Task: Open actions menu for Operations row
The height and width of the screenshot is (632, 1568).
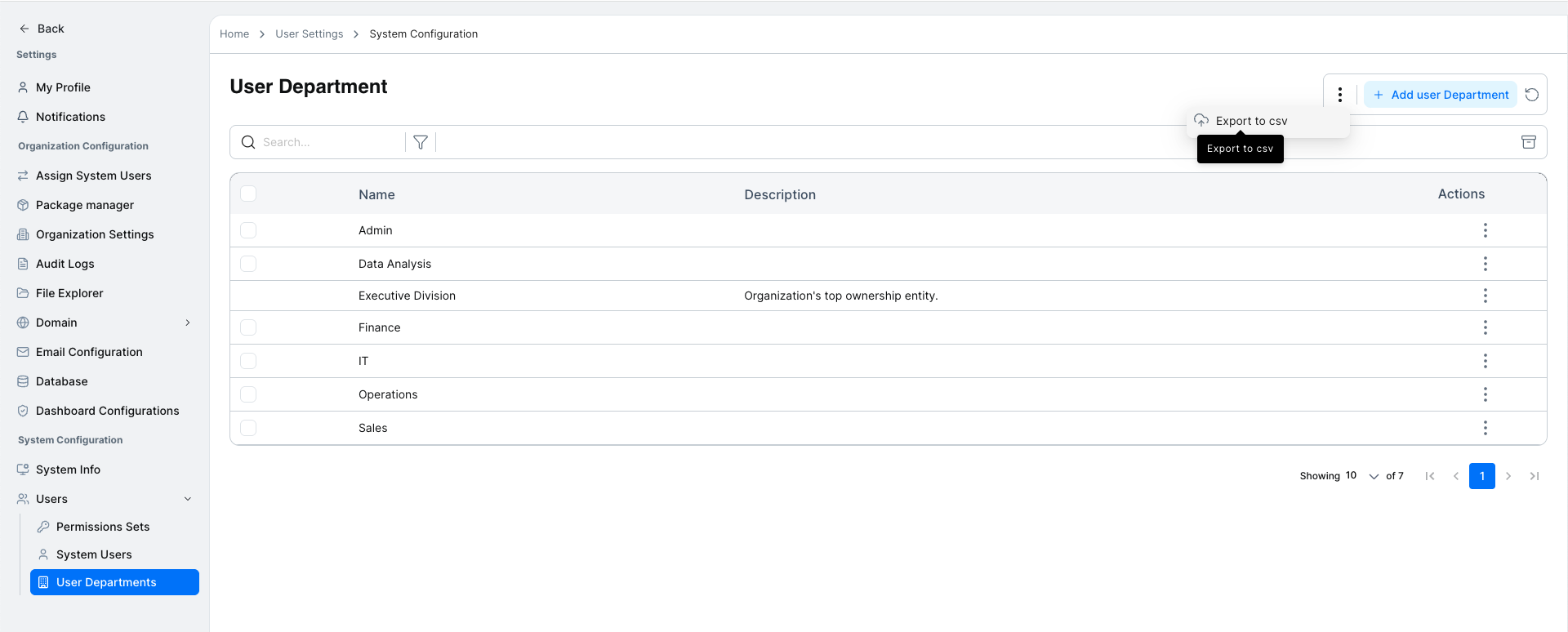Action: (x=1486, y=394)
